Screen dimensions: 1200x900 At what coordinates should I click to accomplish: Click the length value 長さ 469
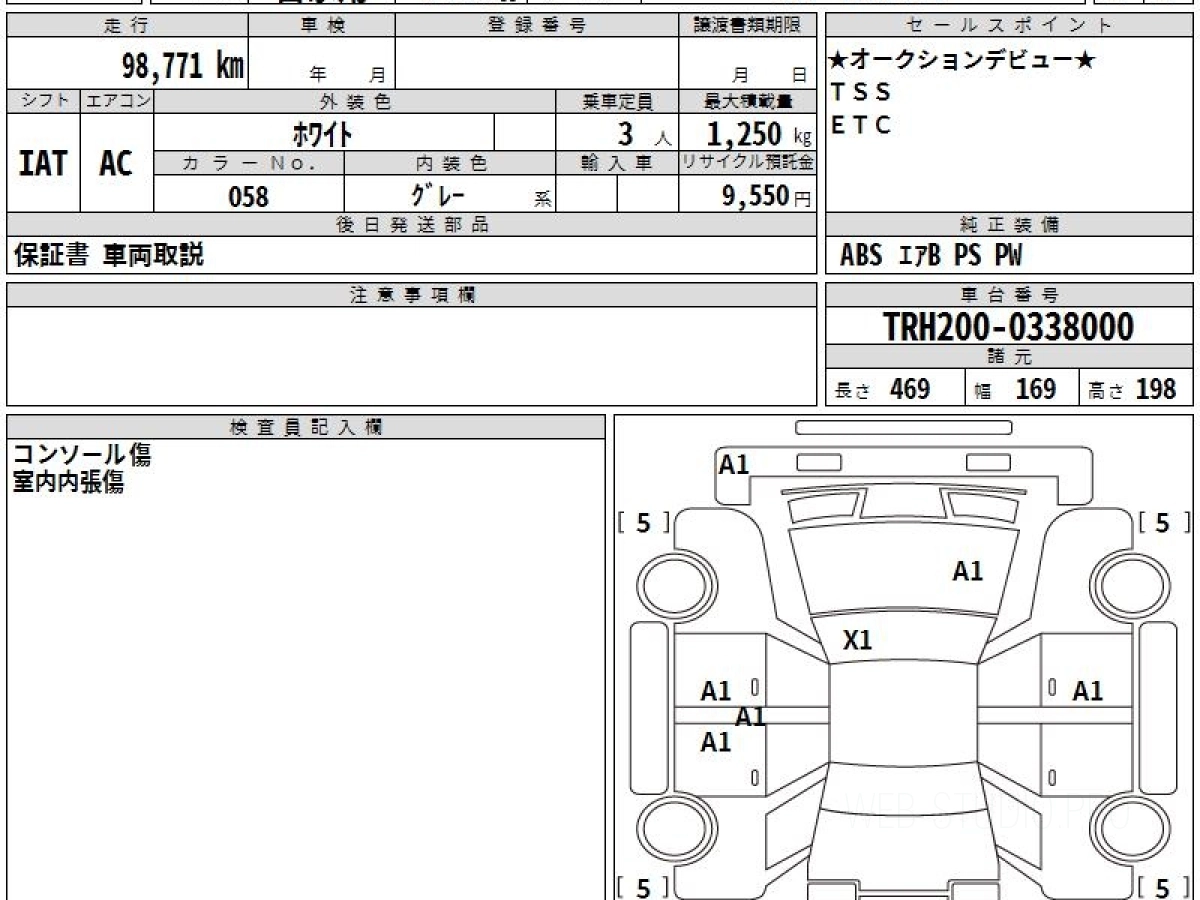tap(883, 389)
